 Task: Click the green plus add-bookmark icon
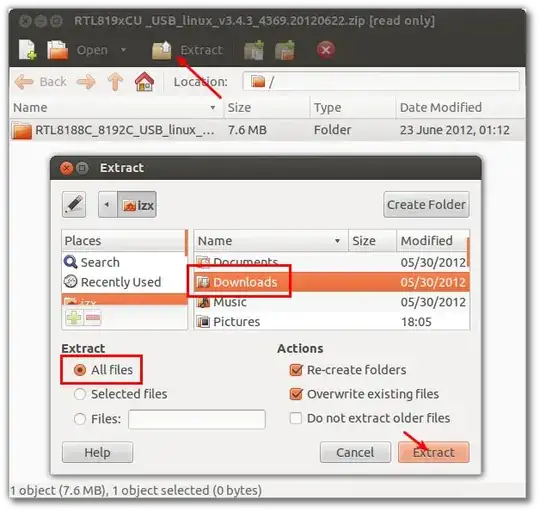coord(74,317)
